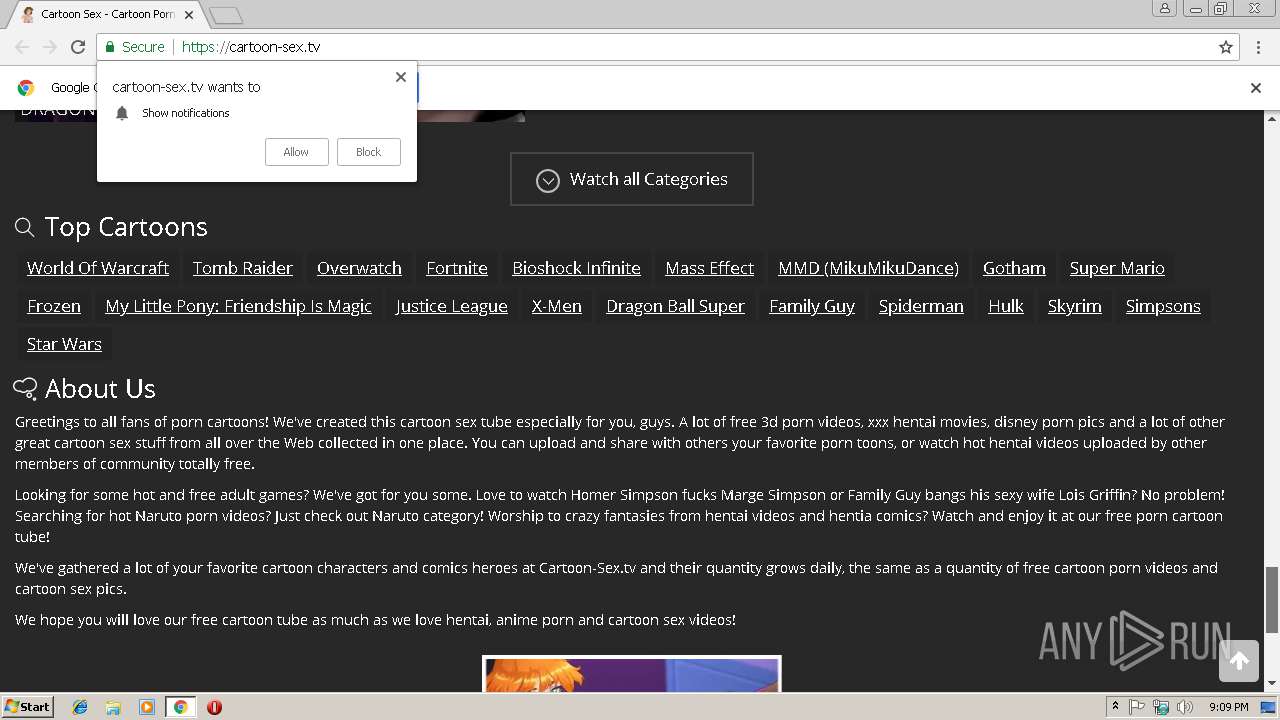Click the Secure padlock icon
The width and height of the screenshot is (1280, 720).
click(110, 47)
